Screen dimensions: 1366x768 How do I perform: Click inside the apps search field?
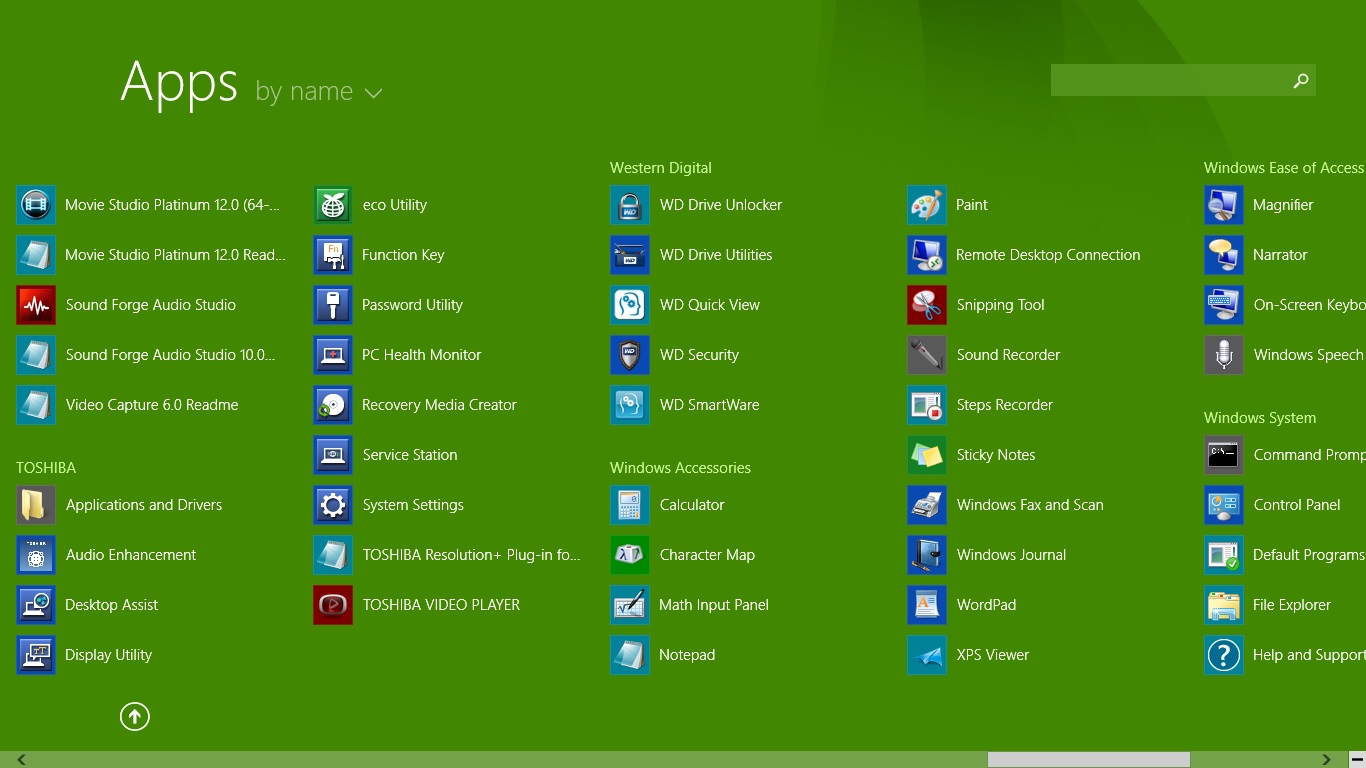pos(1169,80)
